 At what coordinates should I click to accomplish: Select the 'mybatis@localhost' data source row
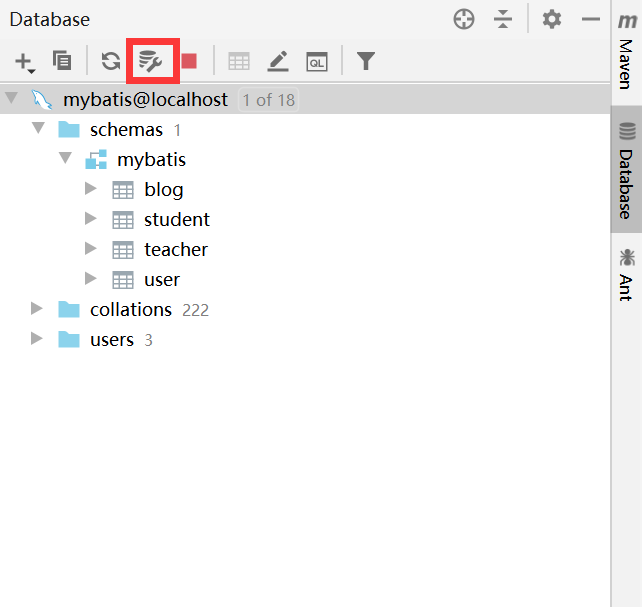[305, 99]
